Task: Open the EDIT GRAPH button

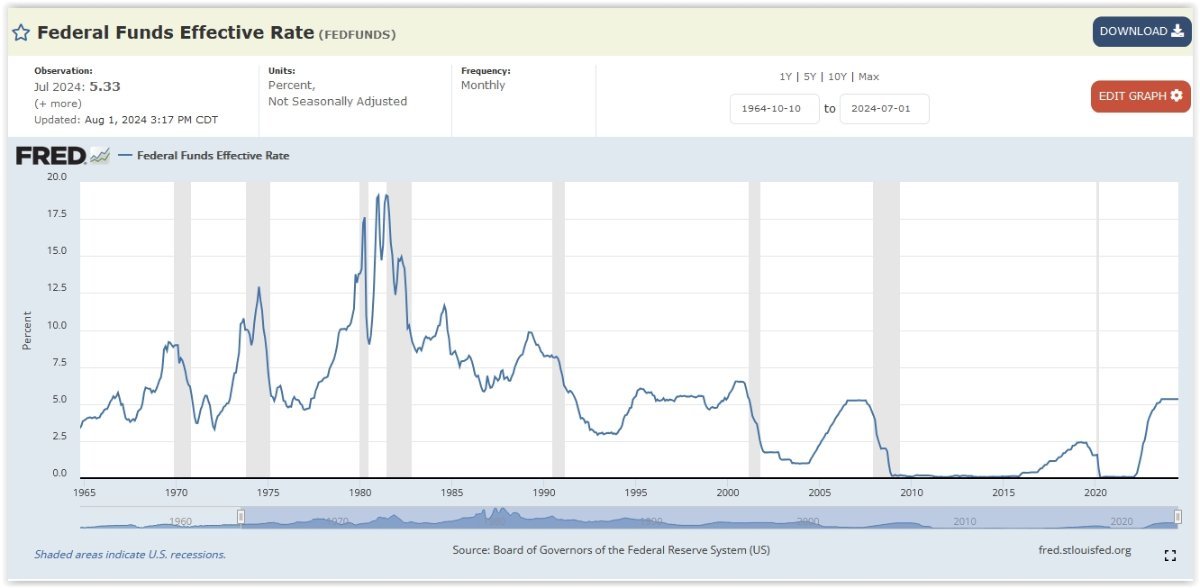Action: pos(1140,96)
